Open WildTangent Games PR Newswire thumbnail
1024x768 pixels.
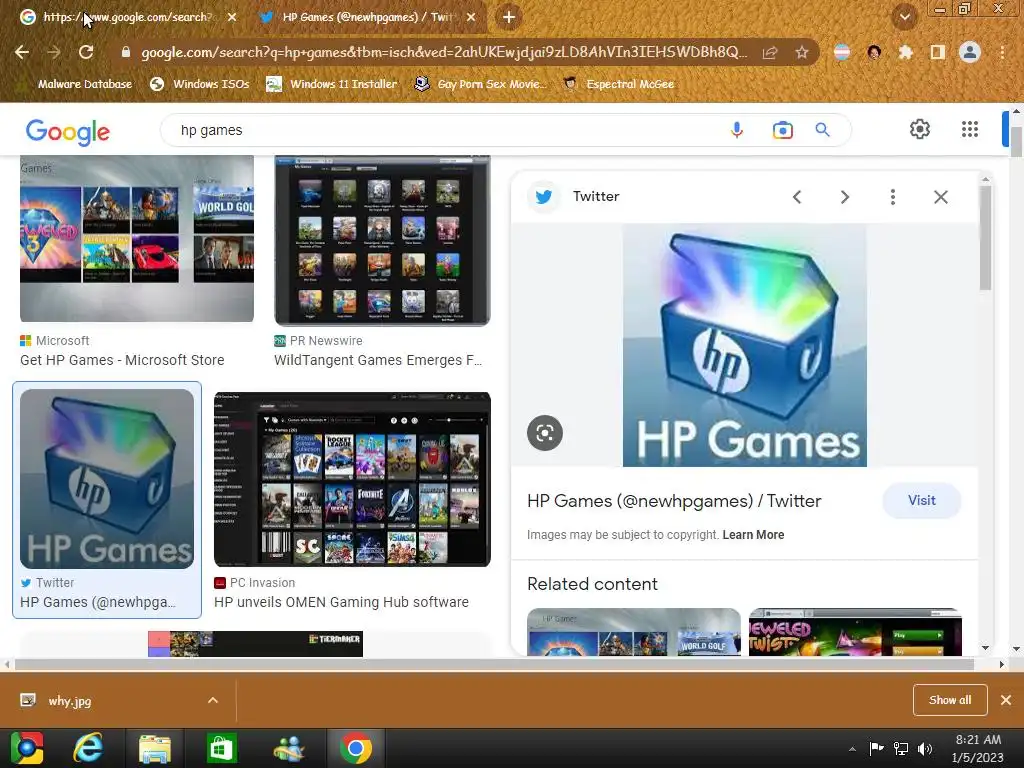(382, 240)
